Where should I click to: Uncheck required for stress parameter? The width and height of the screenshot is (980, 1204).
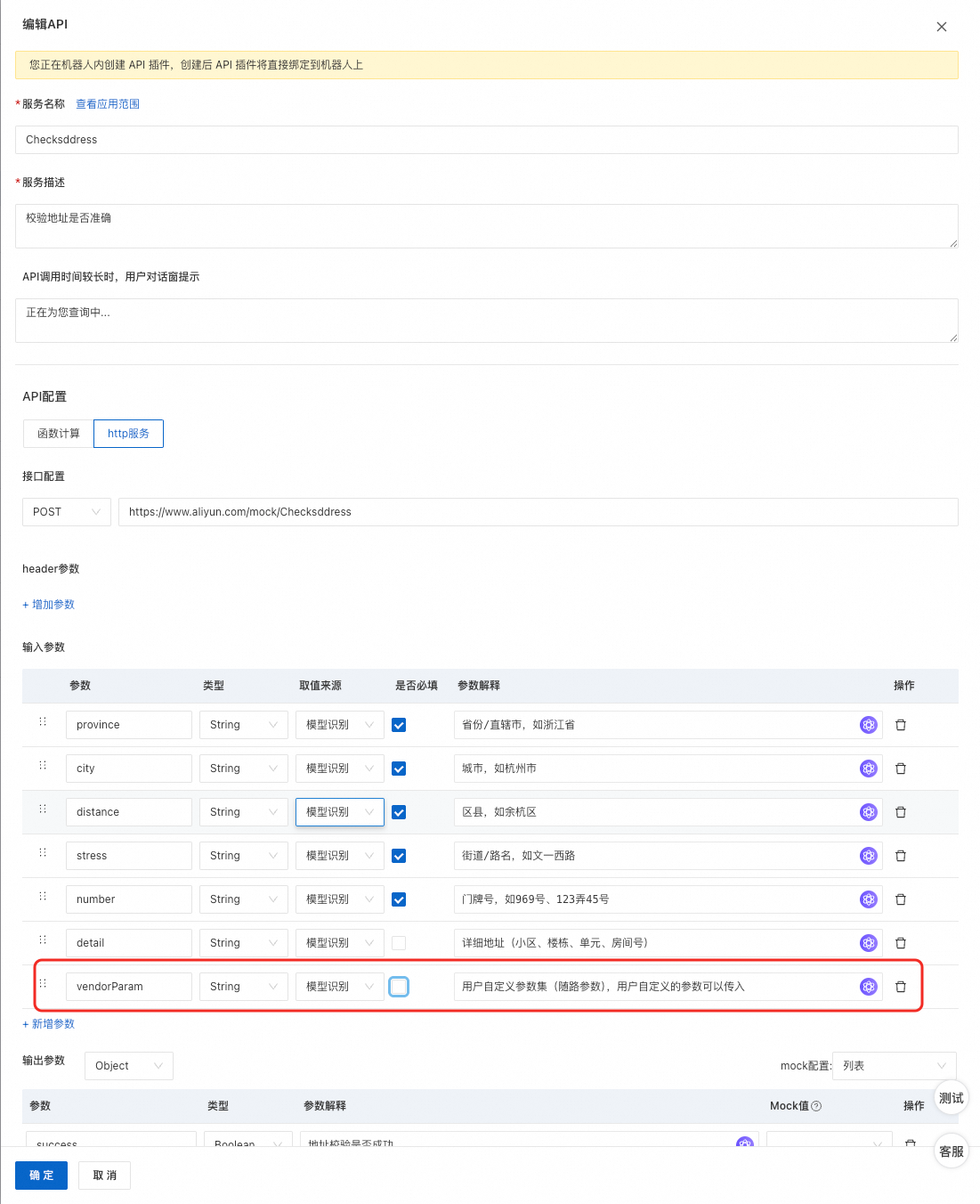coord(399,856)
